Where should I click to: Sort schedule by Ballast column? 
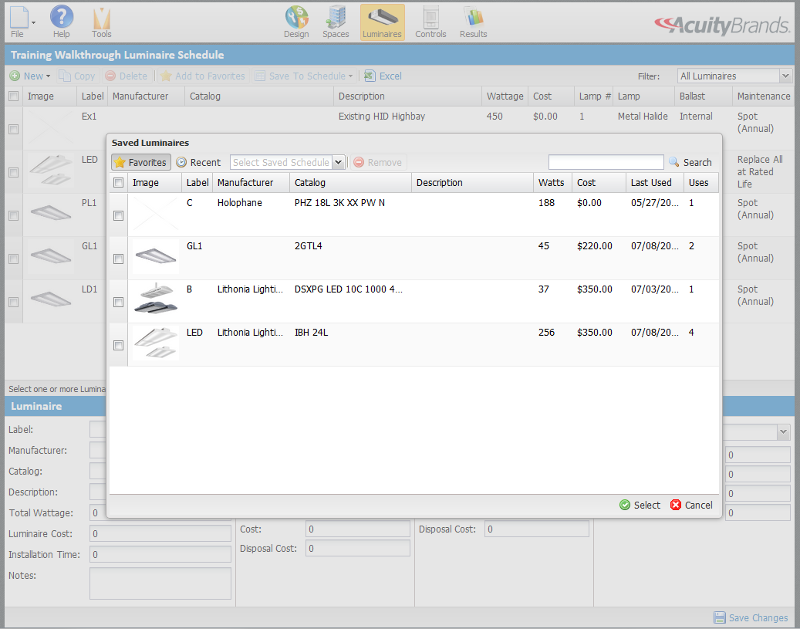click(x=703, y=96)
